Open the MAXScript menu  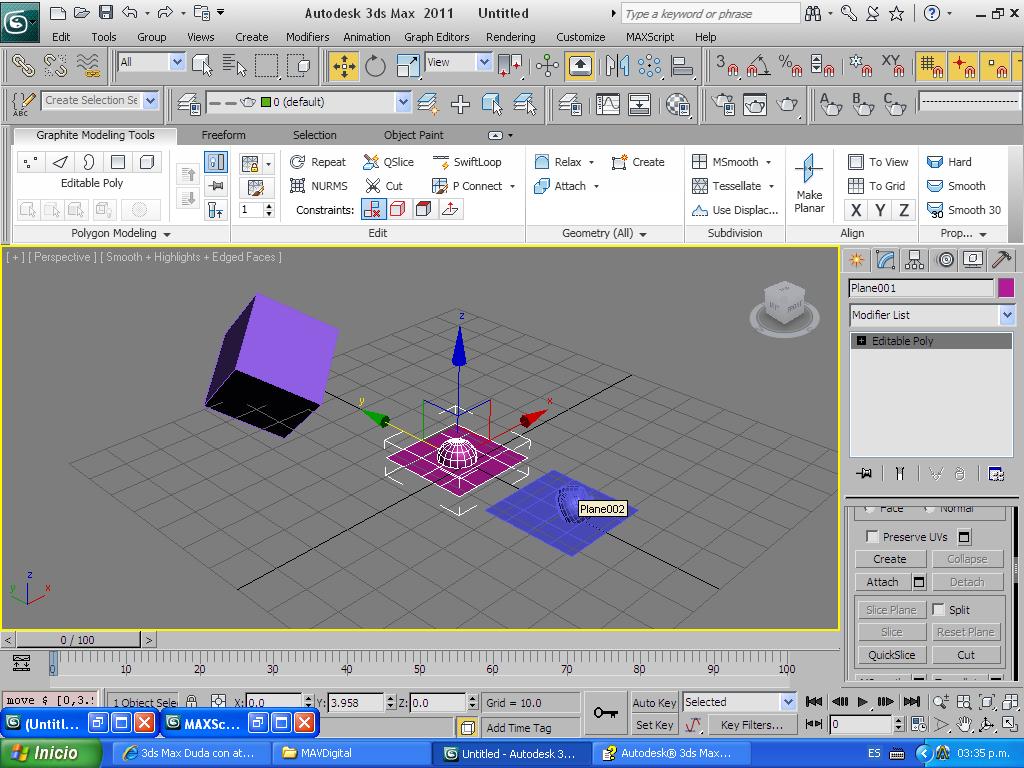tap(650, 37)
